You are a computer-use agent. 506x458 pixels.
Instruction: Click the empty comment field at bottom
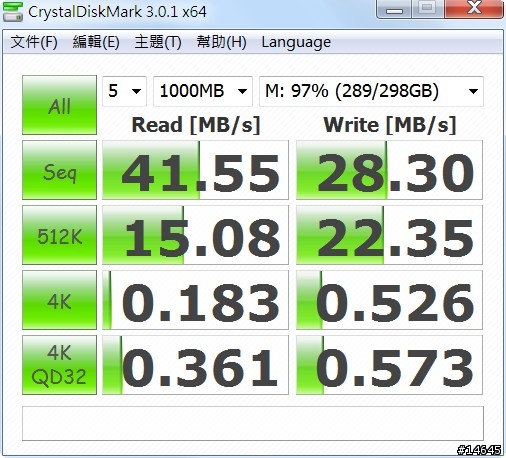253,423
